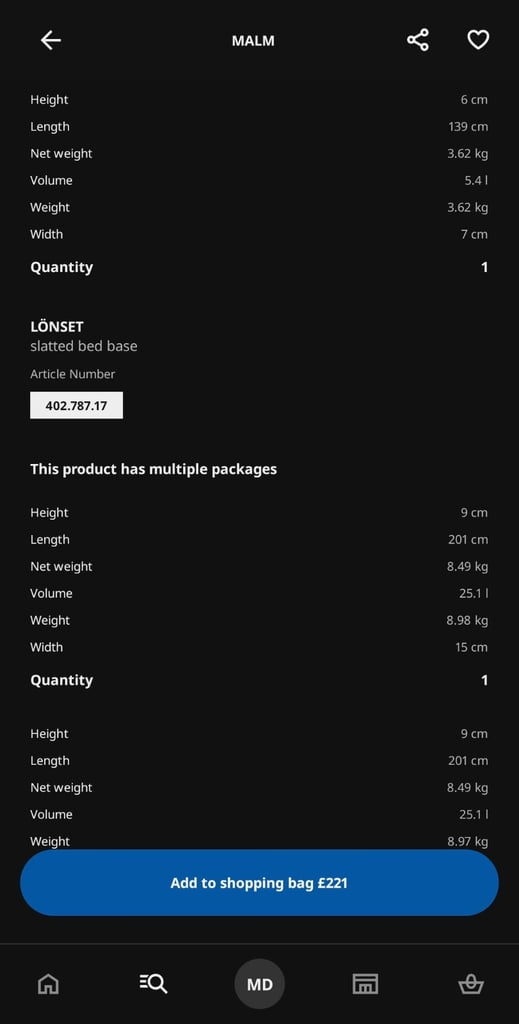The height and width of the screenshot is (1024, 519).
Task: Share the MALM product
Action: pyautogui.click(x=418, y=40)
